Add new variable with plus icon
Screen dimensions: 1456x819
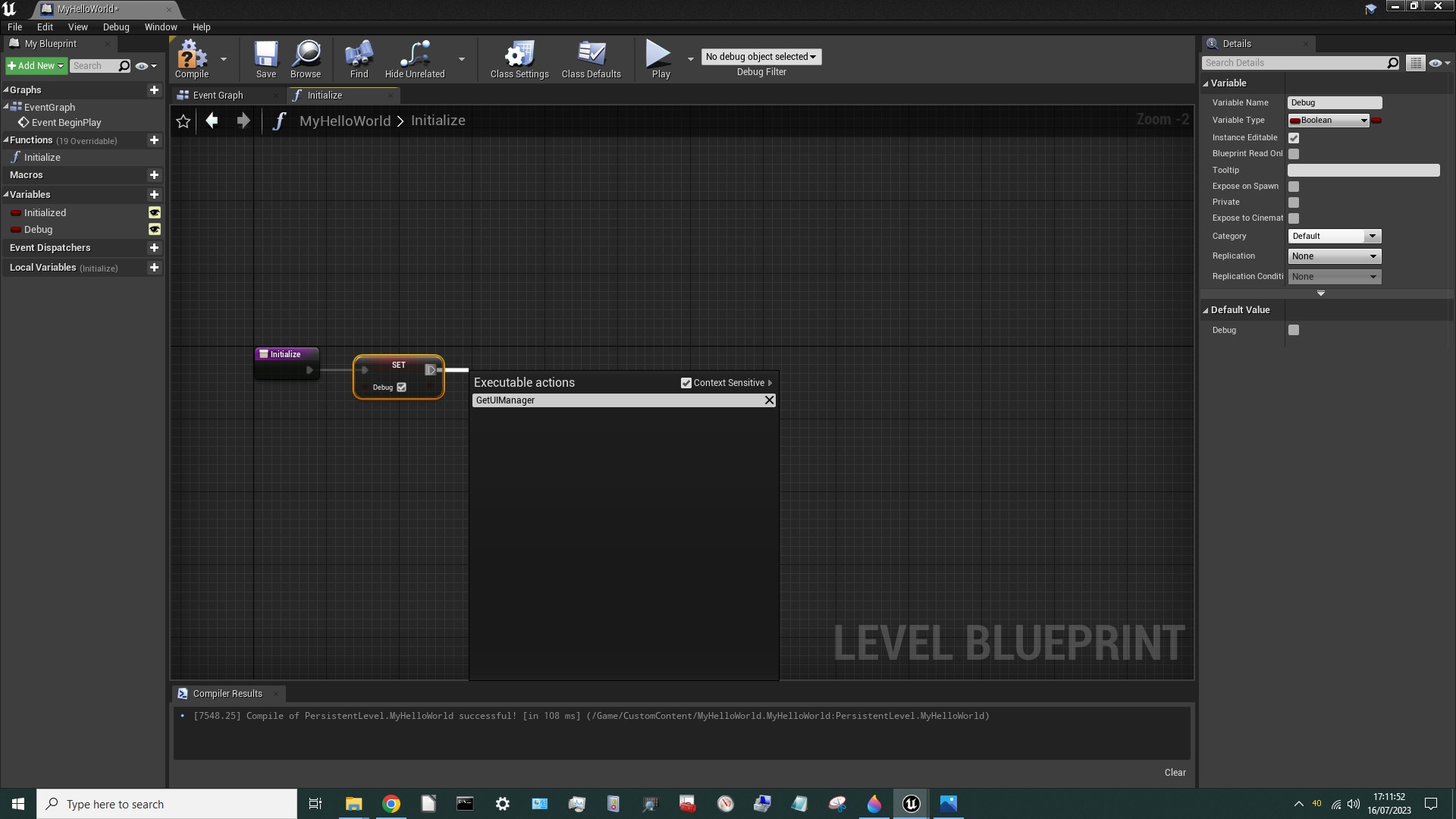[154, 195]
